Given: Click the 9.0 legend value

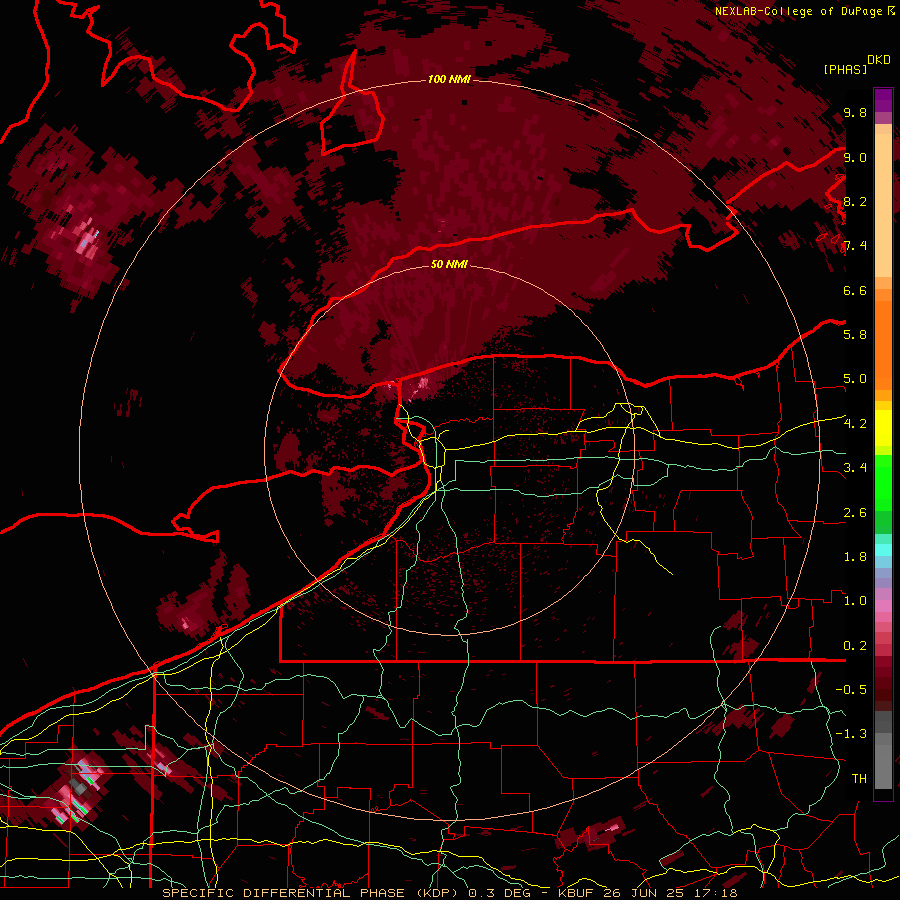Looking at the screenshot, I should click(x=855, y=158).
